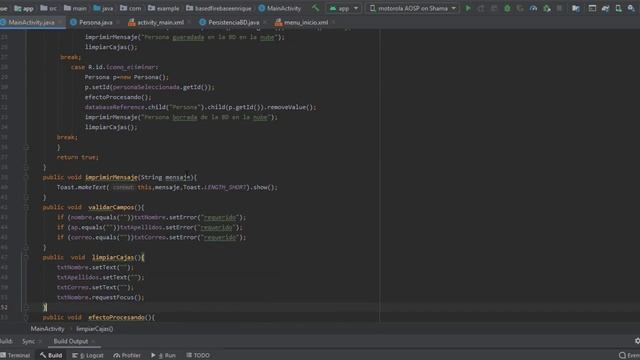Click the Run with Coverage icon

click(520, 8)
